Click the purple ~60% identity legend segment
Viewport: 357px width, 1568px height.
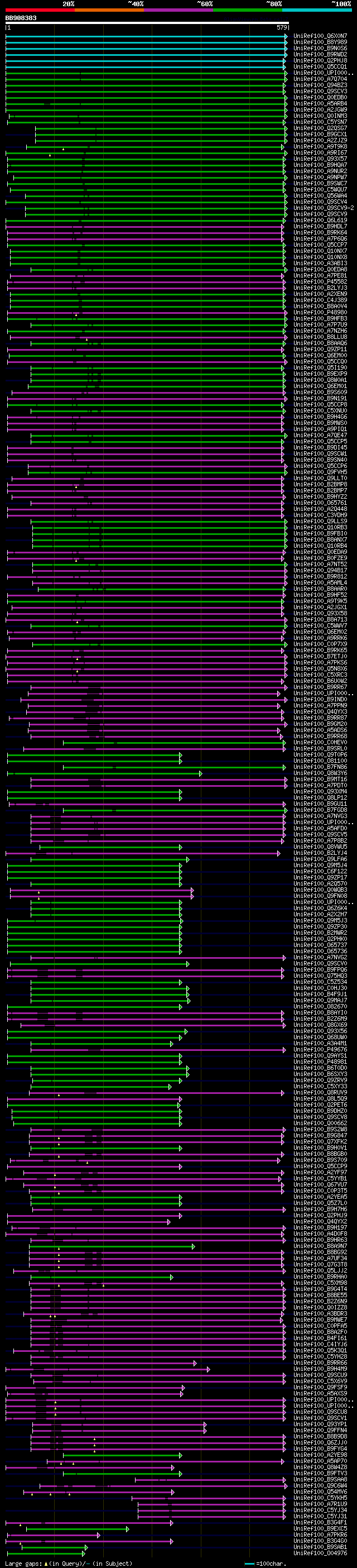[179, 9]
